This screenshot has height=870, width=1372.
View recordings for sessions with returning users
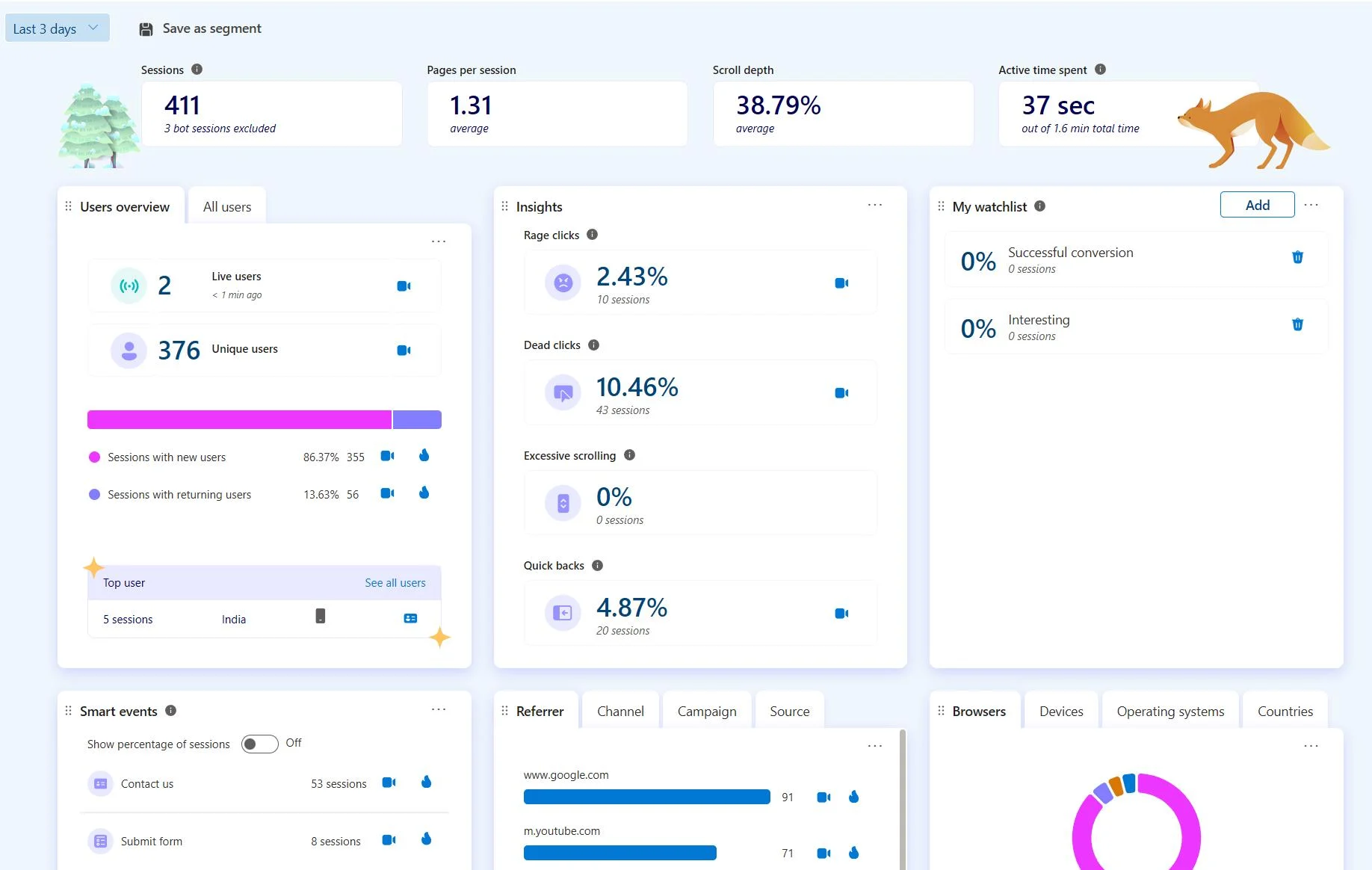tap(387, 493)
